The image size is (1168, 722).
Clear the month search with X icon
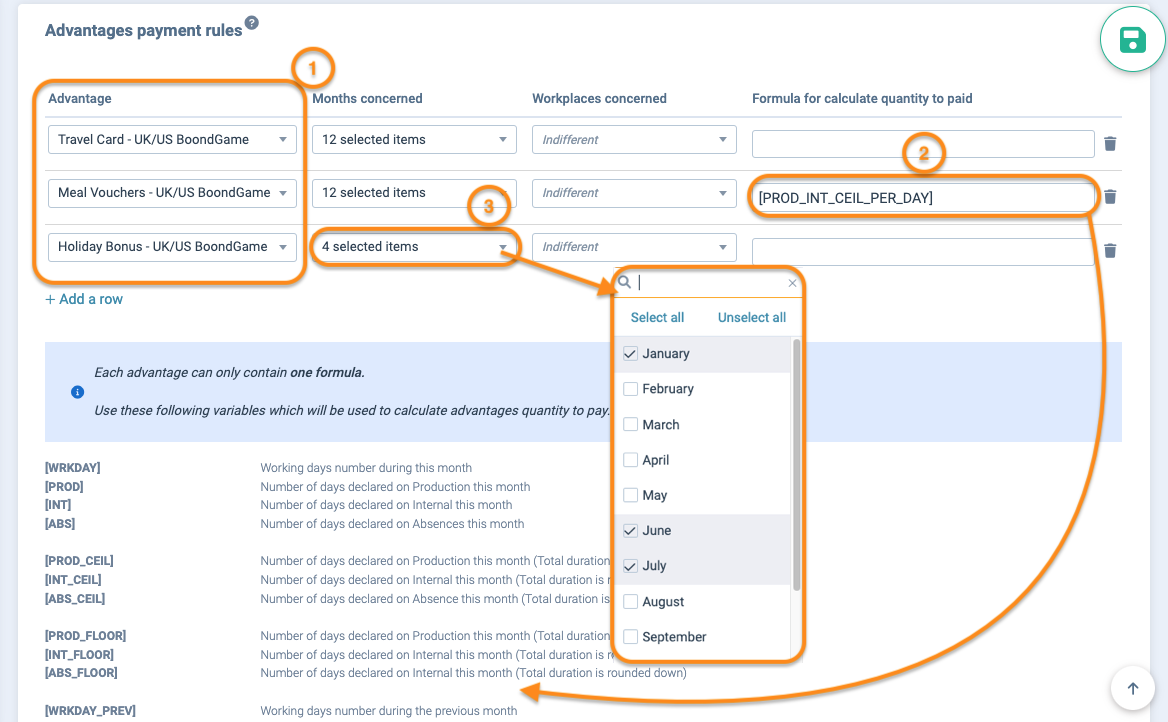(792, 284)
